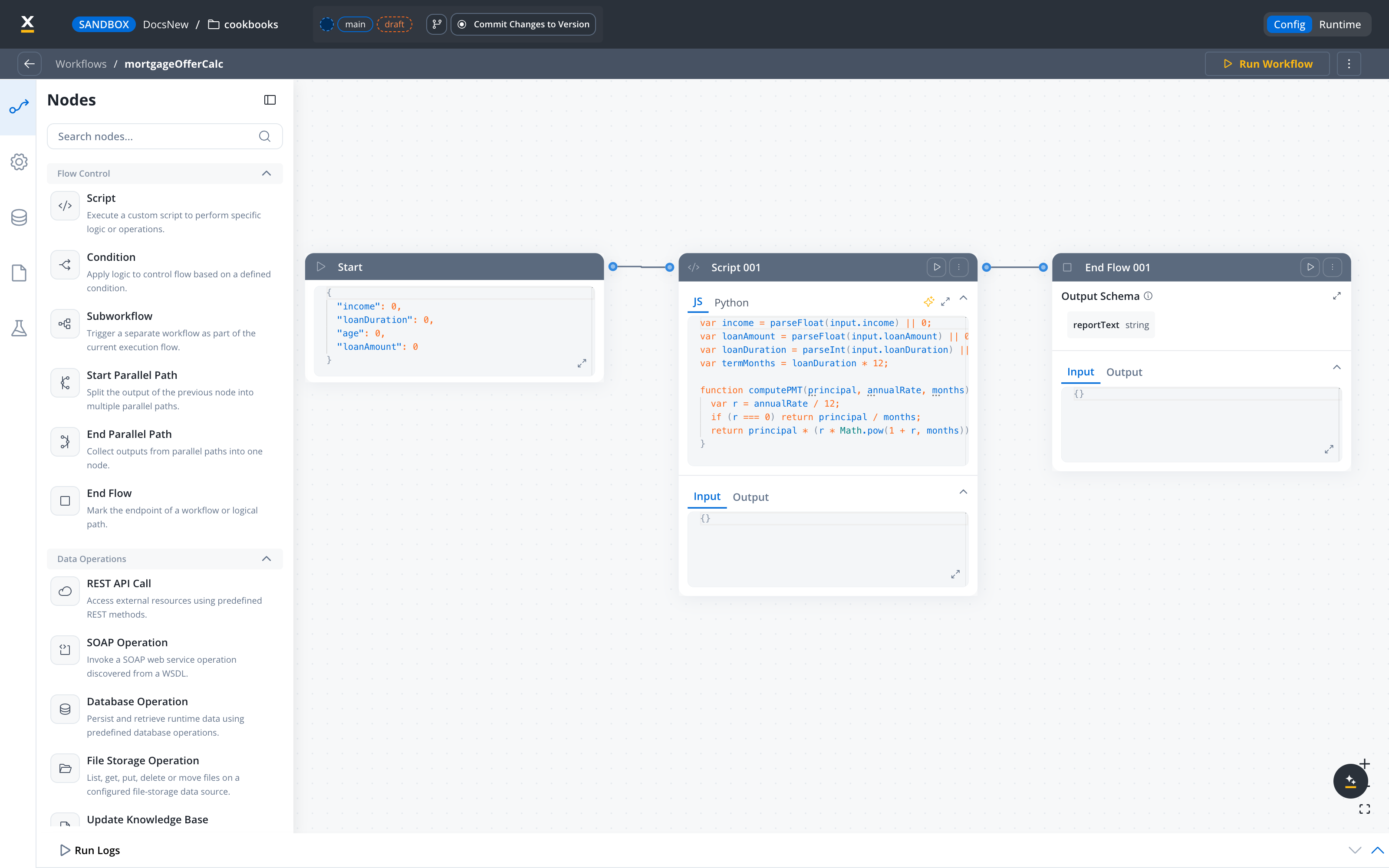Viewport: 1389px width, 868px height.
Task: Click the Output Schema info icon
Action: (x=1148, y=296)
